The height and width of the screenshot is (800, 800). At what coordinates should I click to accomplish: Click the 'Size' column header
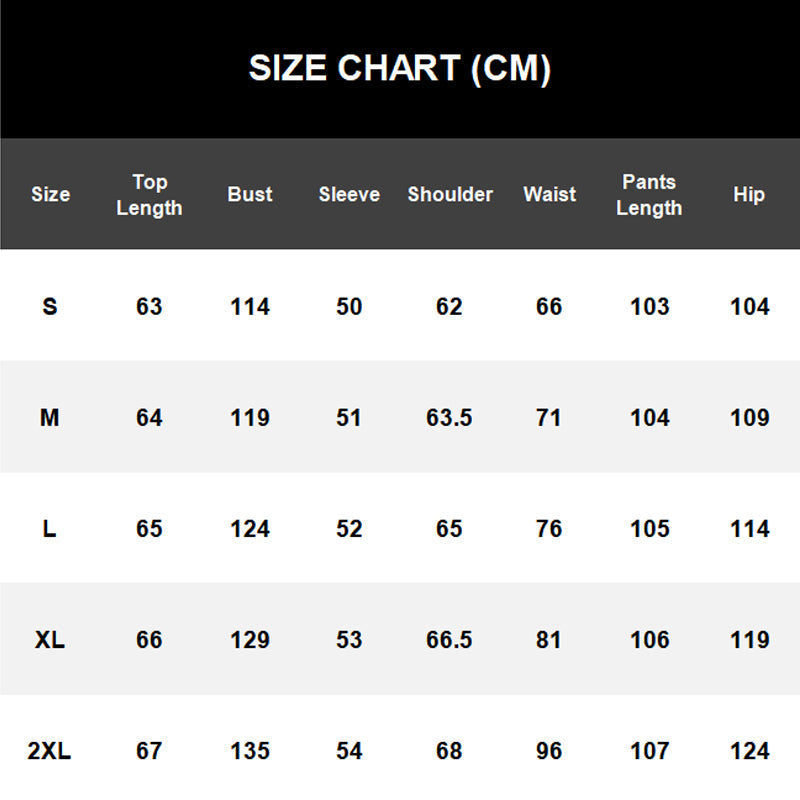(x=50, y=194)
